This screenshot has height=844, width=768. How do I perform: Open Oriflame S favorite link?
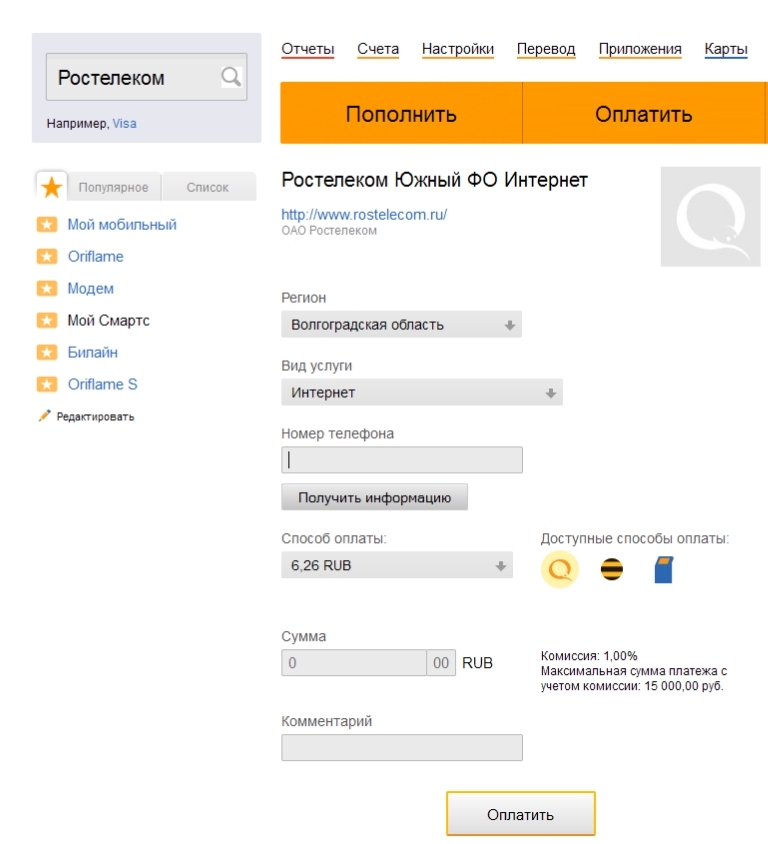[x=102, y=384]
